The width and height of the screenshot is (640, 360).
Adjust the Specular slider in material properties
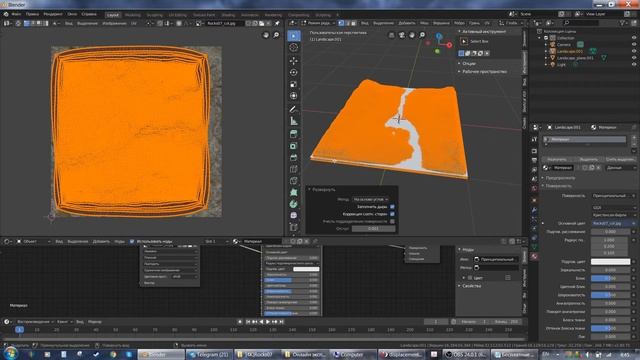(610, 278)
